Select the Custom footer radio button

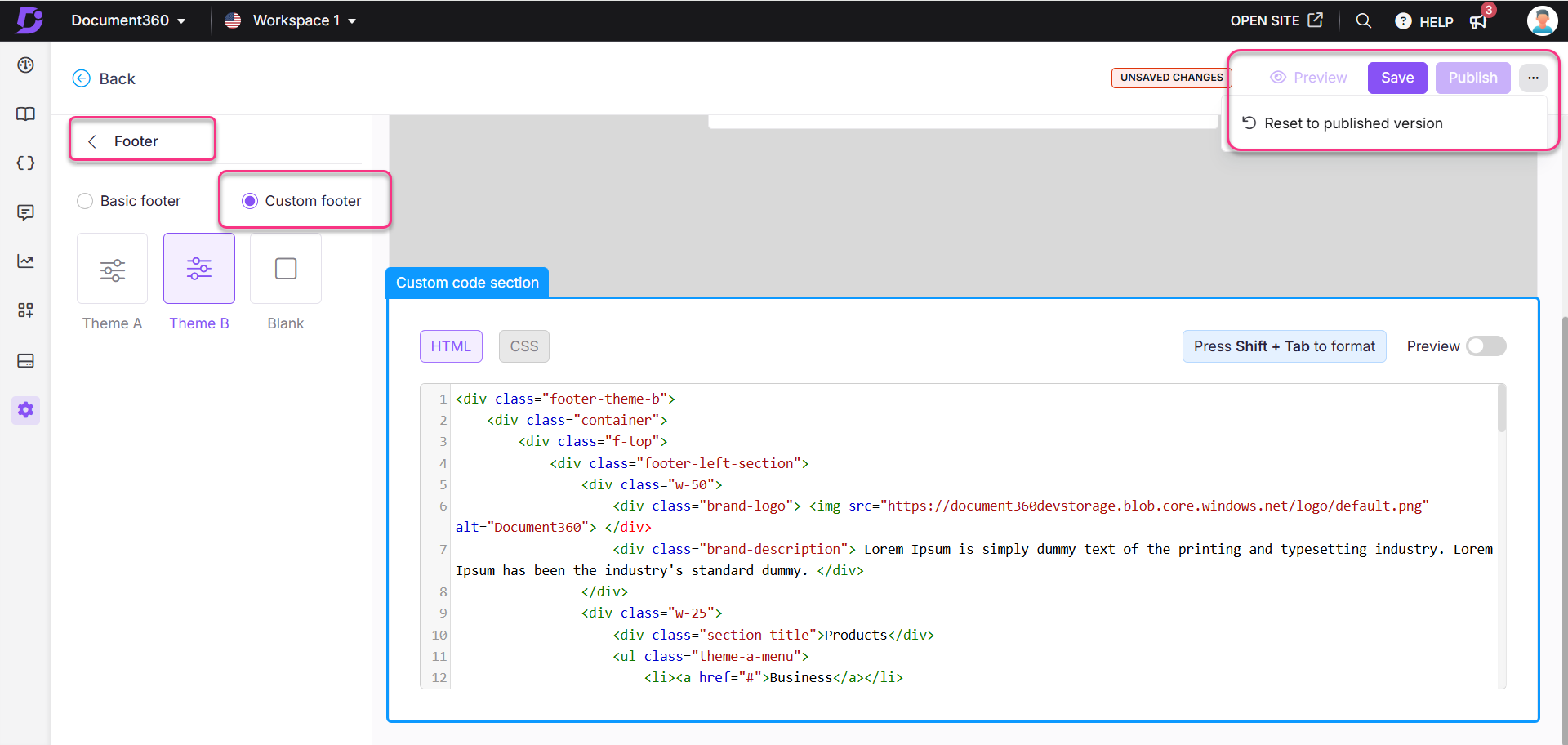point(250,201)
